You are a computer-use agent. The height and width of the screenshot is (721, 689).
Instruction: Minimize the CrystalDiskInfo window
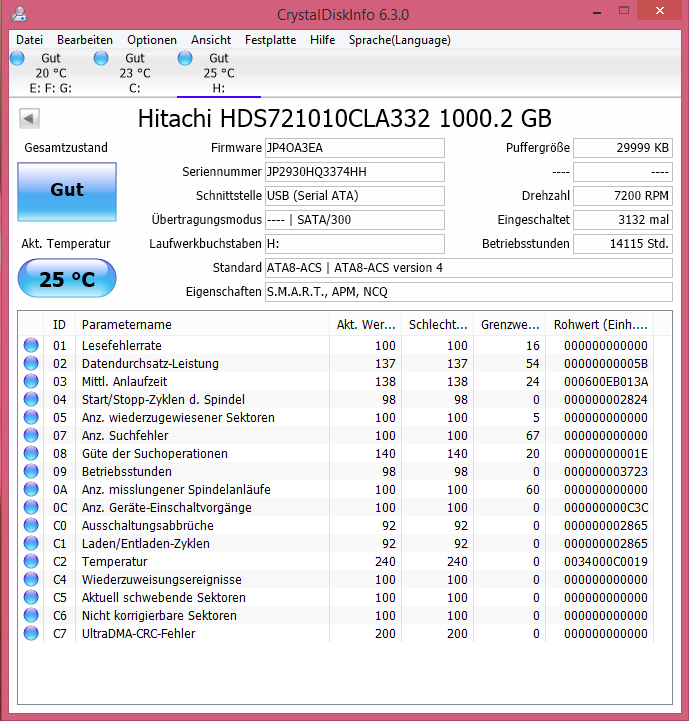click(x=597, y=11)
